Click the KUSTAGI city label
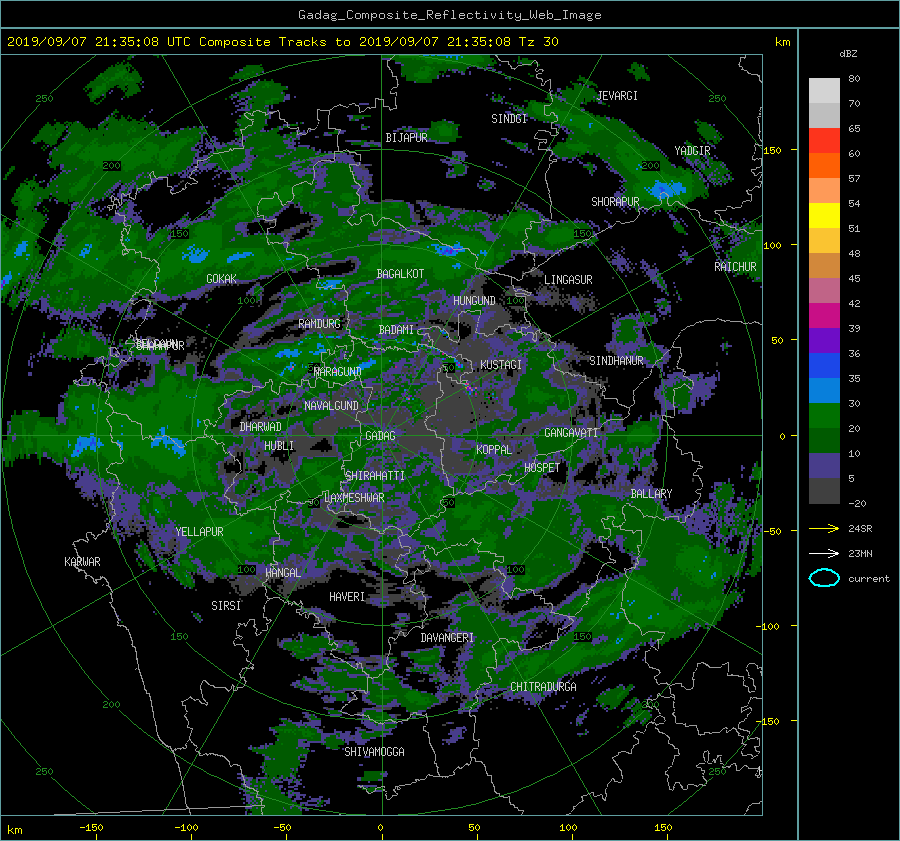 [501, 365]
